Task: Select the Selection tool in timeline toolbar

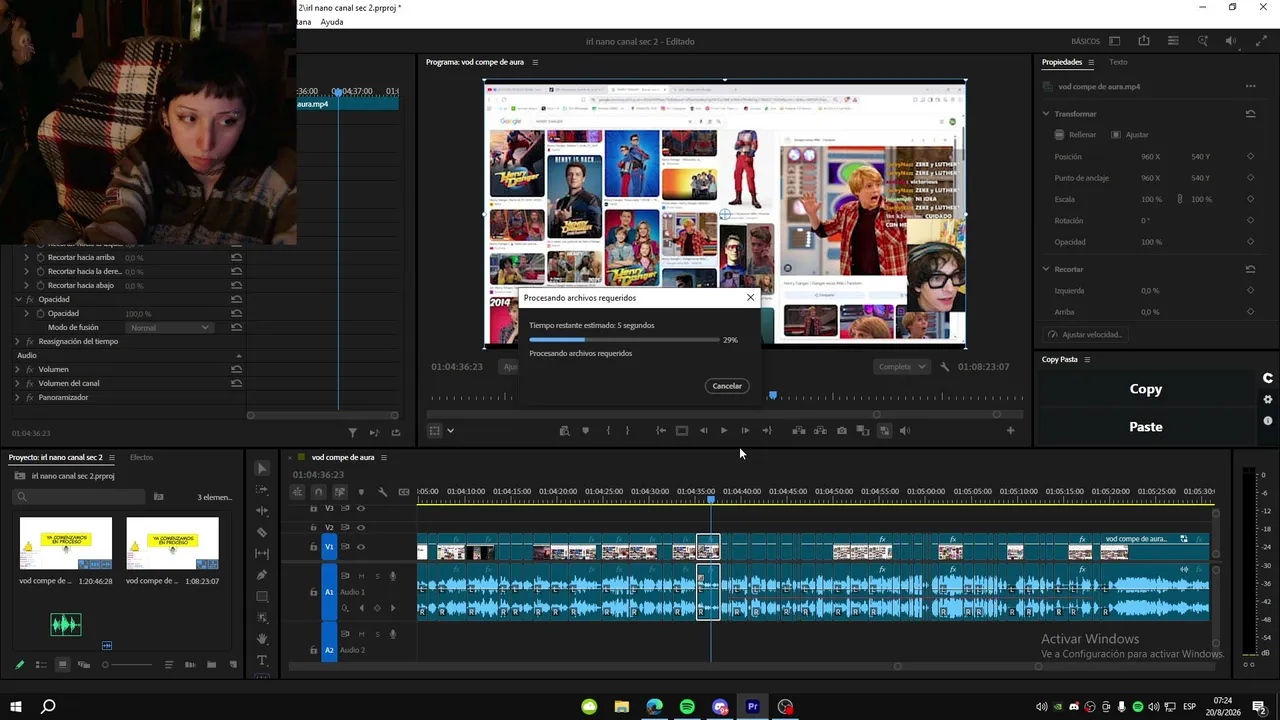Action: (262, 468)
